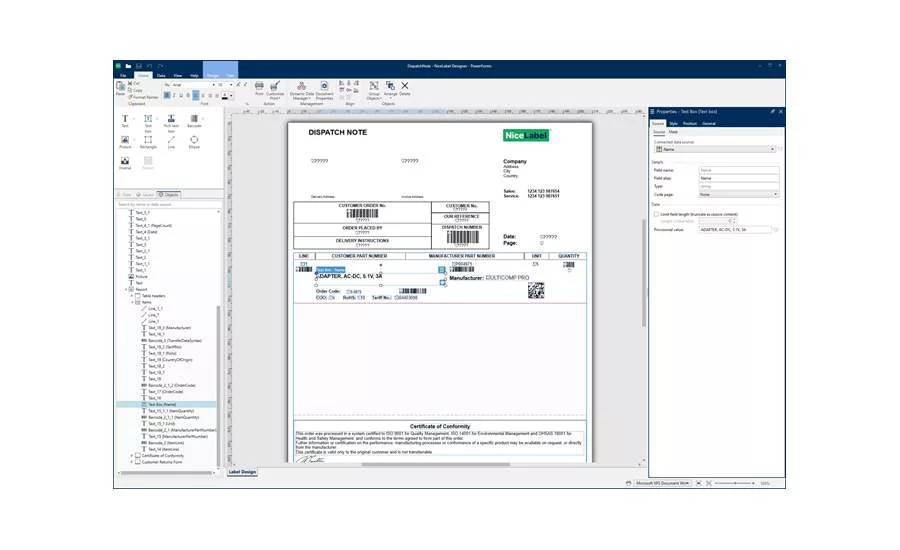
Task: Open the font size dropdown
Action: (x=231, y=85)
